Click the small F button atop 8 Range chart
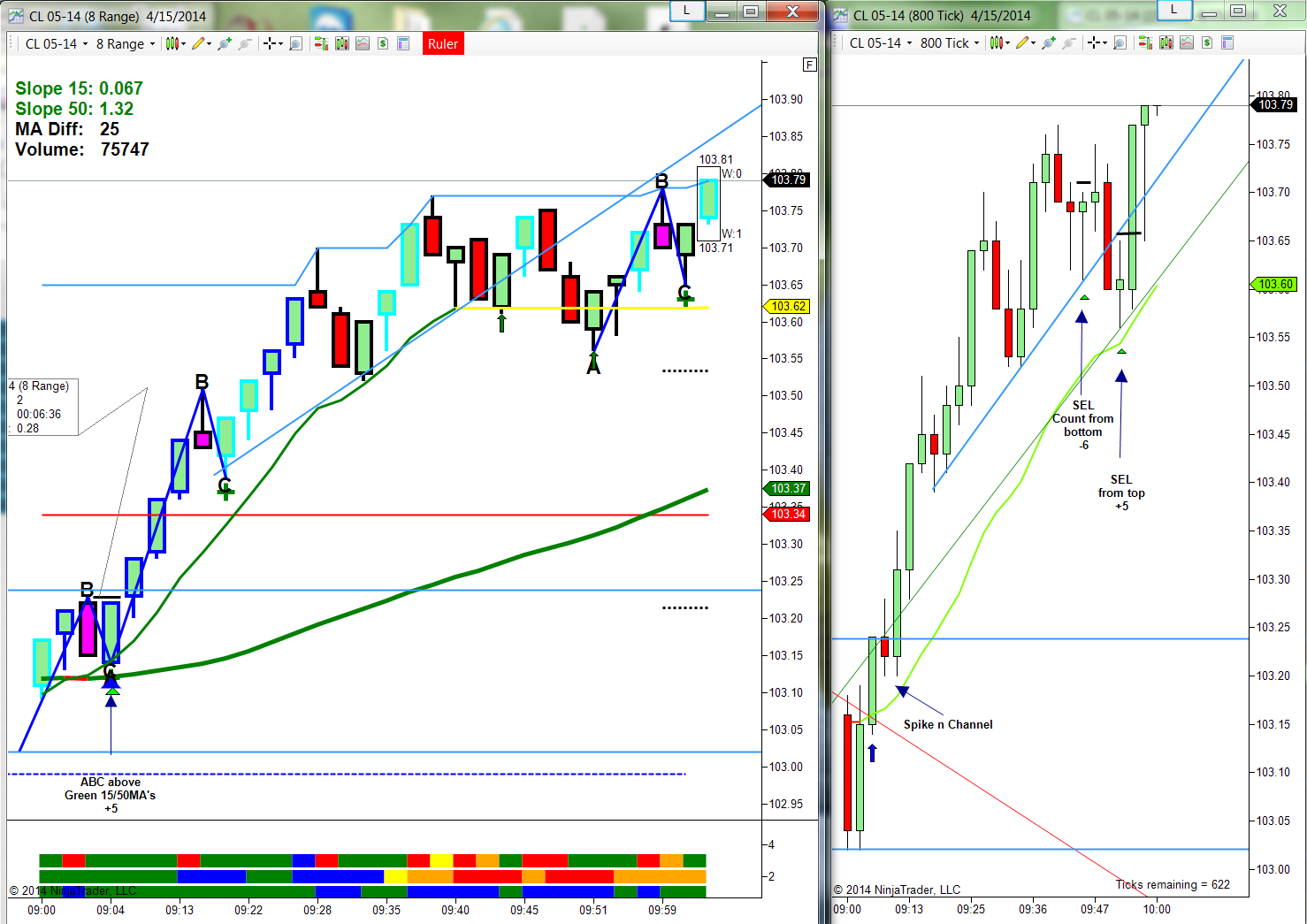 (809, 65)
